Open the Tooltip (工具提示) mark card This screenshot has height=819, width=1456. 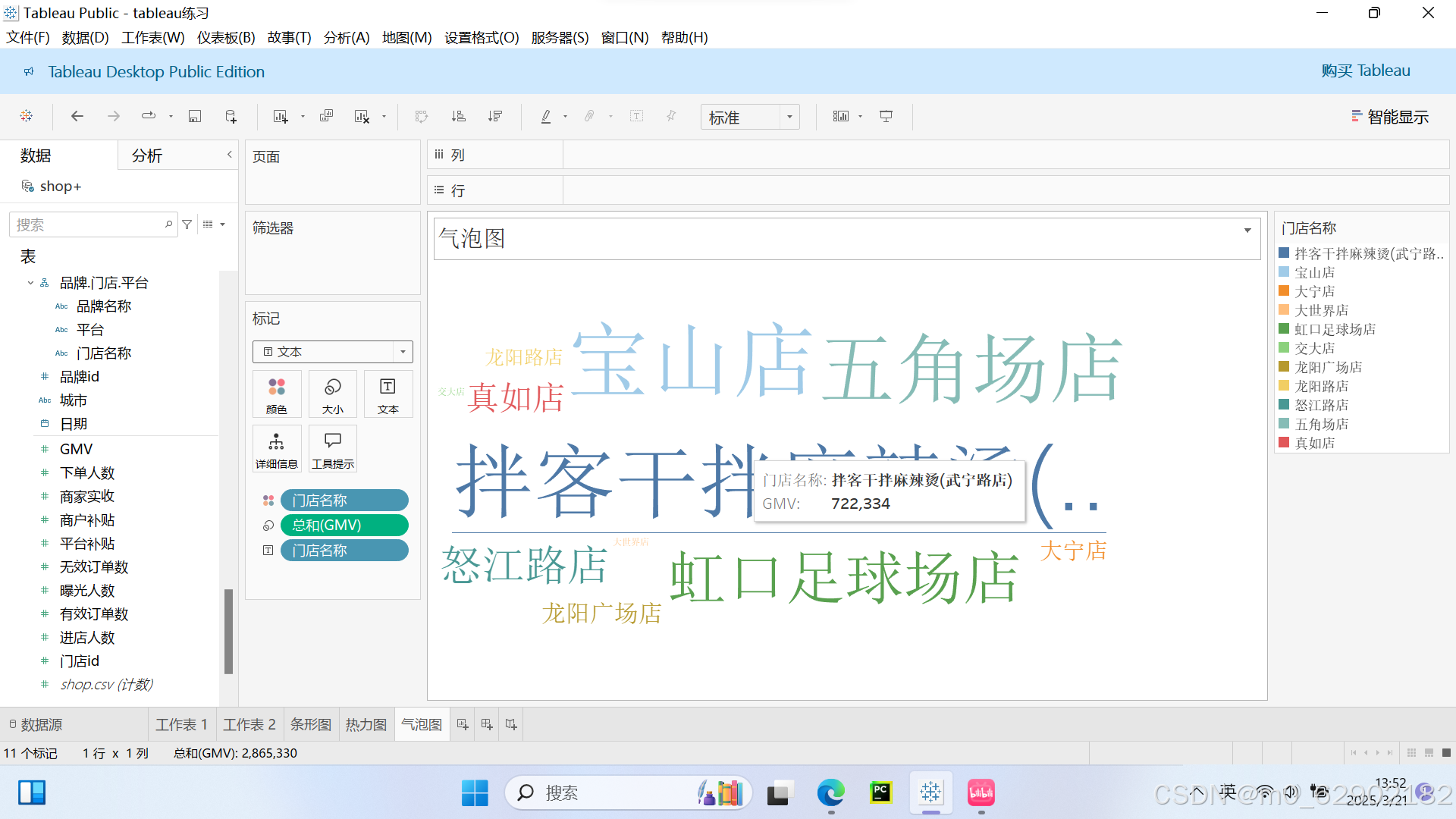(332, 449)
